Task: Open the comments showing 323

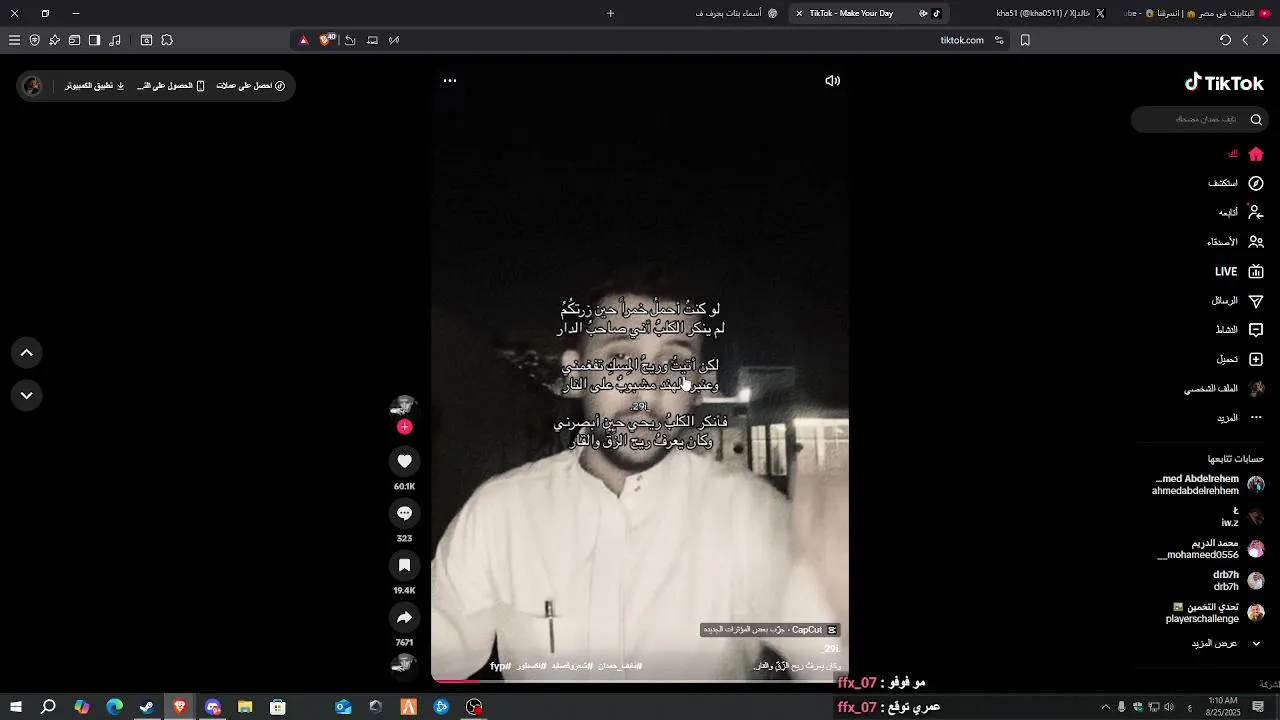Action: [404, 513]
